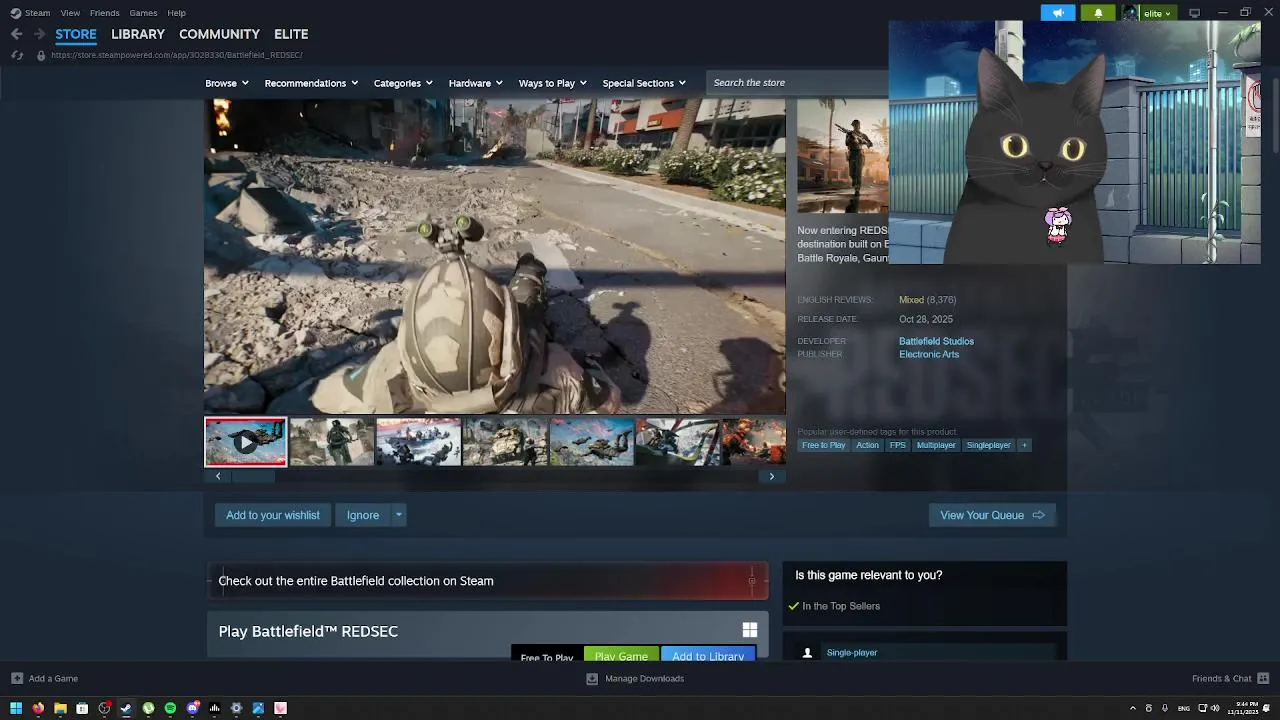Click the green Play Game button
The height and width of the screenshot is (720, 1280).
pos(621,656)
